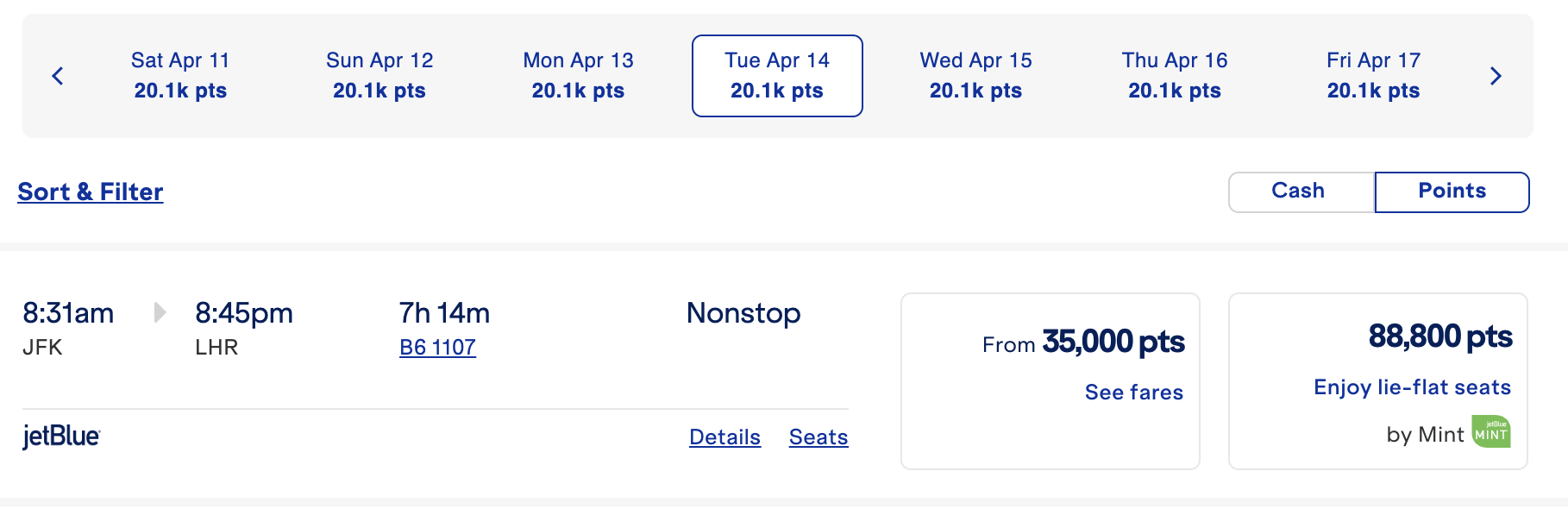Click See fares to expand fare options

[1133, 393]
